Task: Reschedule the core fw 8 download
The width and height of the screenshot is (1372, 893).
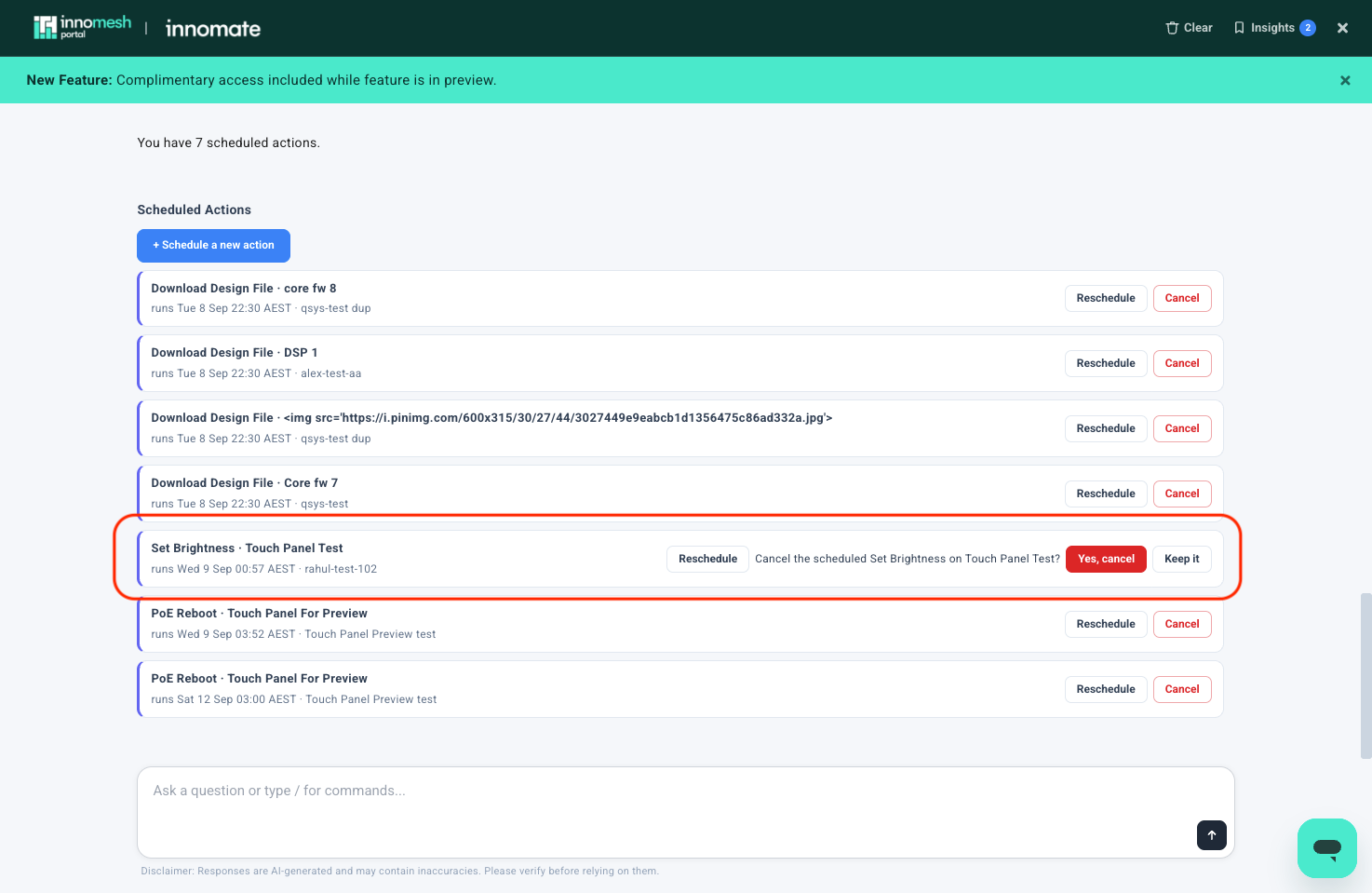Action: click(1106, 298)
